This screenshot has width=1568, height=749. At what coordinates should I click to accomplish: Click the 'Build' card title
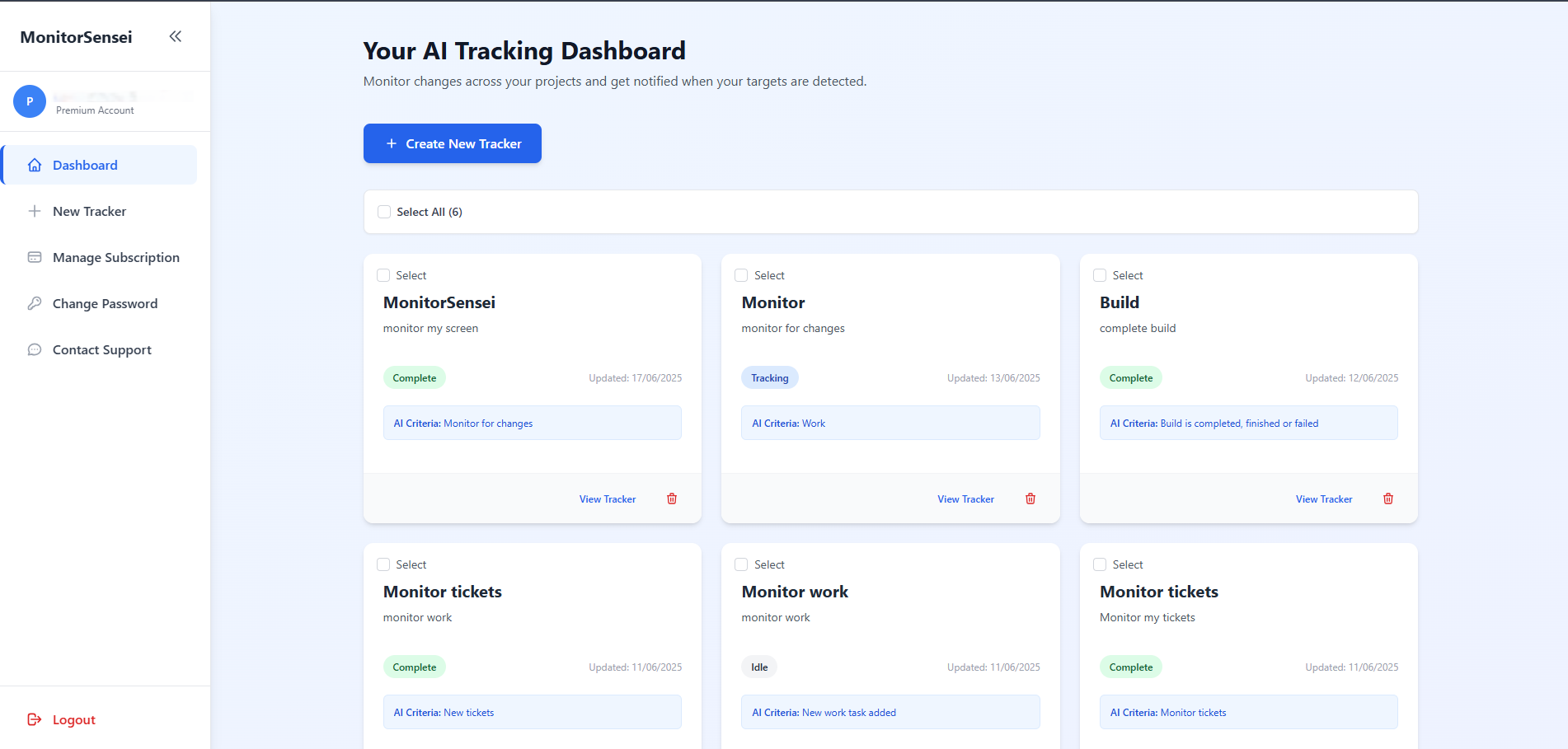click(x=1120, y=302)
